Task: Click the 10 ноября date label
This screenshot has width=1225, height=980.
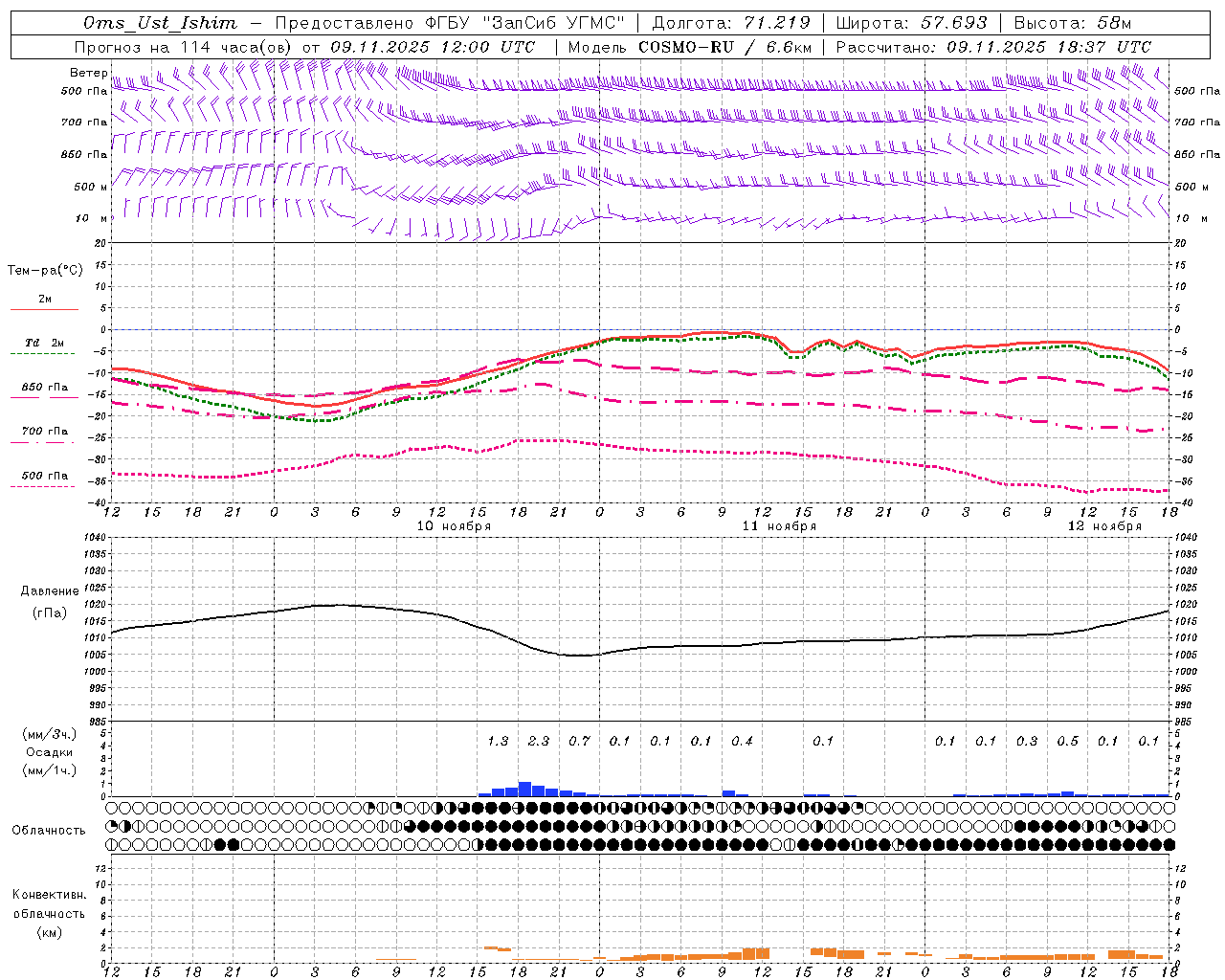Action: [454, 526]
